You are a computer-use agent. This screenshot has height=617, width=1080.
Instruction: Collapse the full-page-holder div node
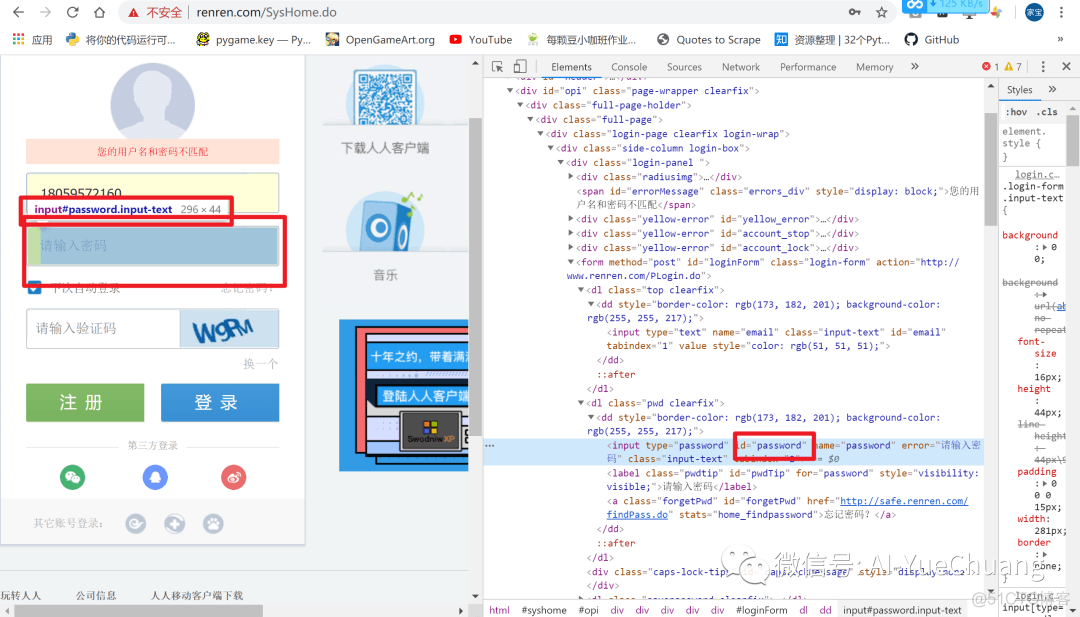point(520,105)
